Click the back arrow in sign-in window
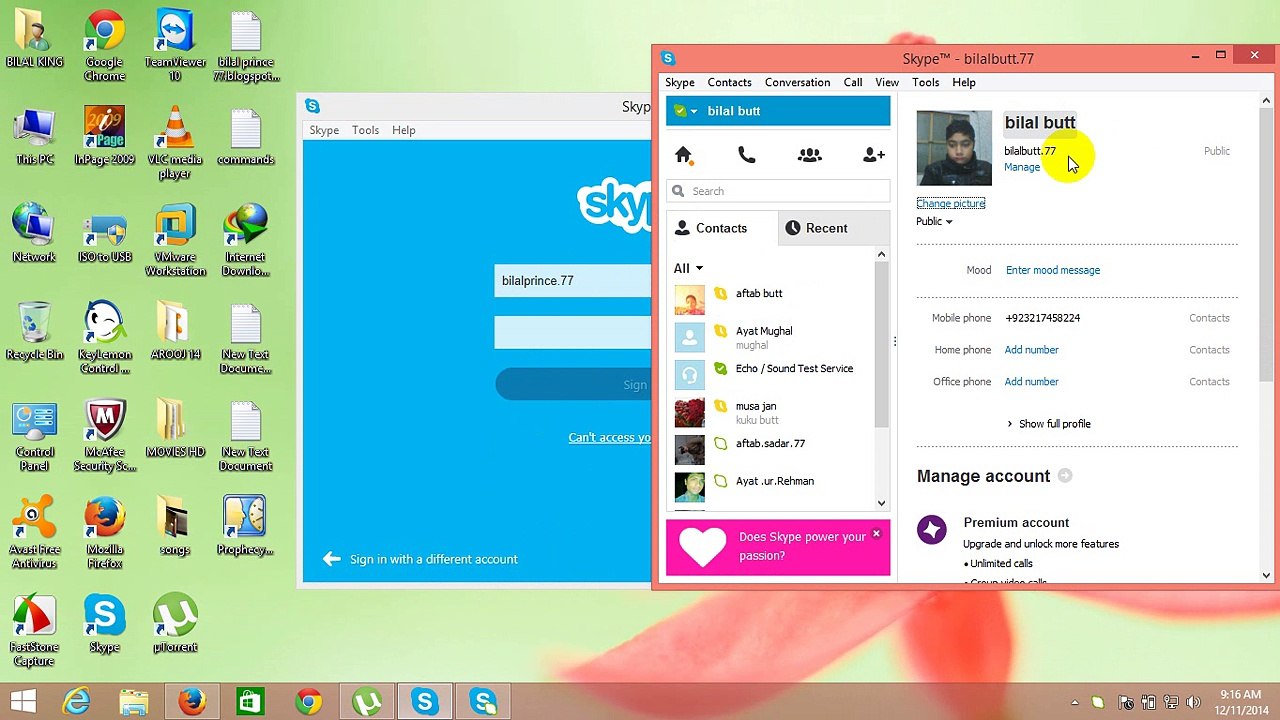The height and width of the screenshot is (720, 1280). point(332,559)
